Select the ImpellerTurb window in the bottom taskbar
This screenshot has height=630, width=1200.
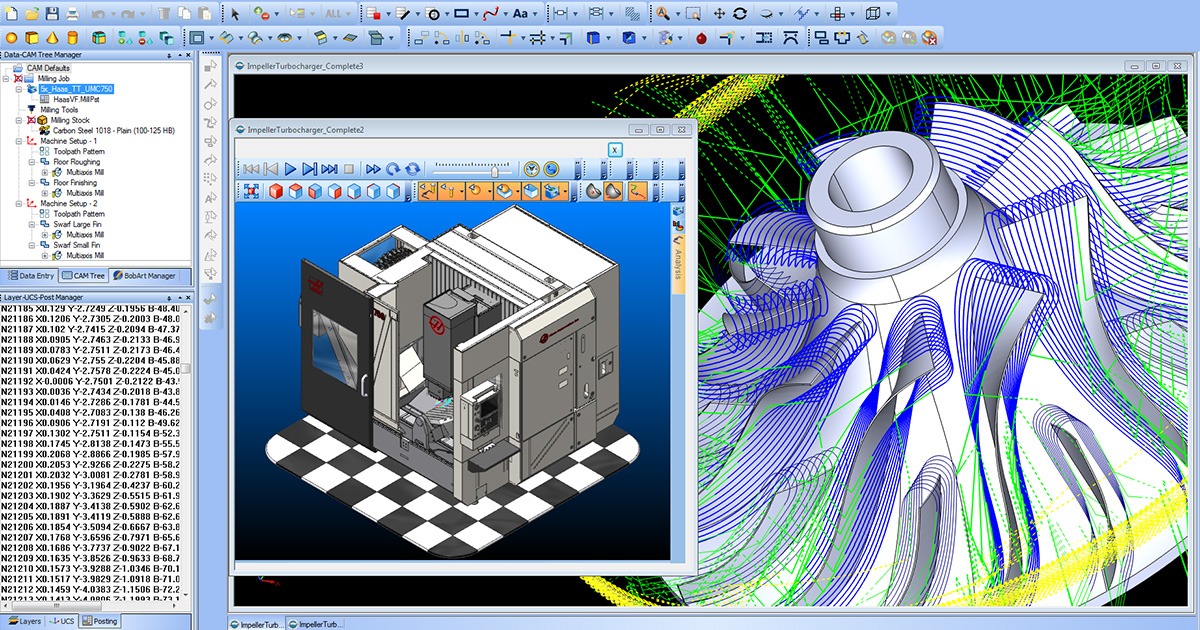[x=258, y=621]
